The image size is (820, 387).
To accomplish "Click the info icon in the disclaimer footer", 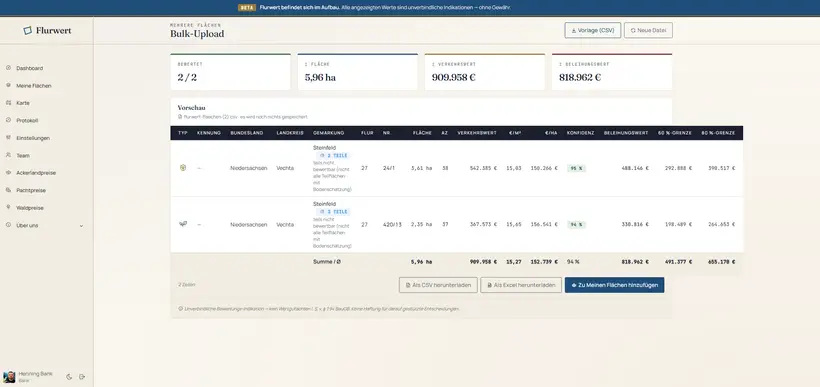I will (180, 309).
